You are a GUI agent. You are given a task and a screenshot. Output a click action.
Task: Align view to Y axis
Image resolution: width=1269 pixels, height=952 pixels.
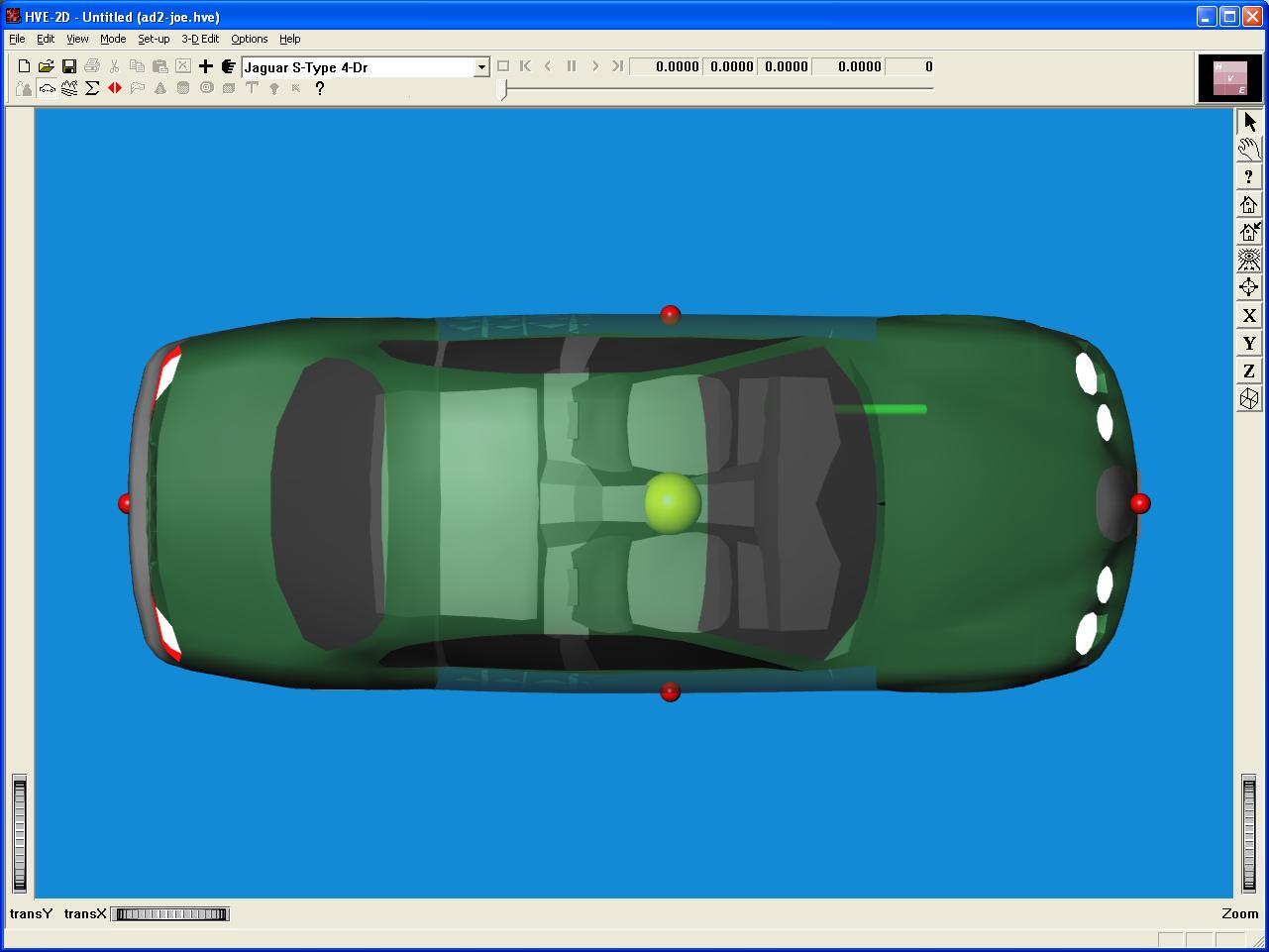pyautogui.click(x=1249, y=344)
